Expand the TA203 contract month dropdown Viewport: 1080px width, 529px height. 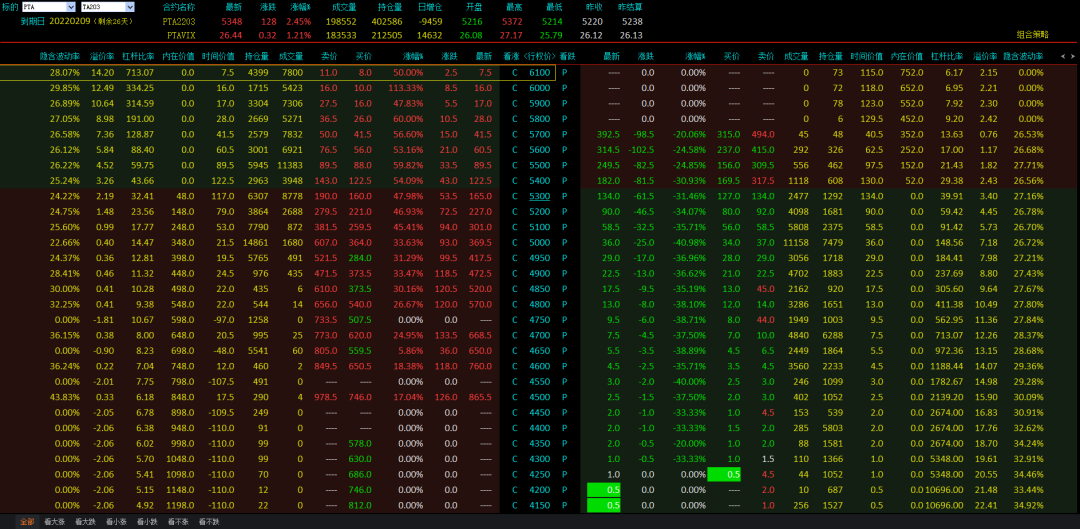129,7
